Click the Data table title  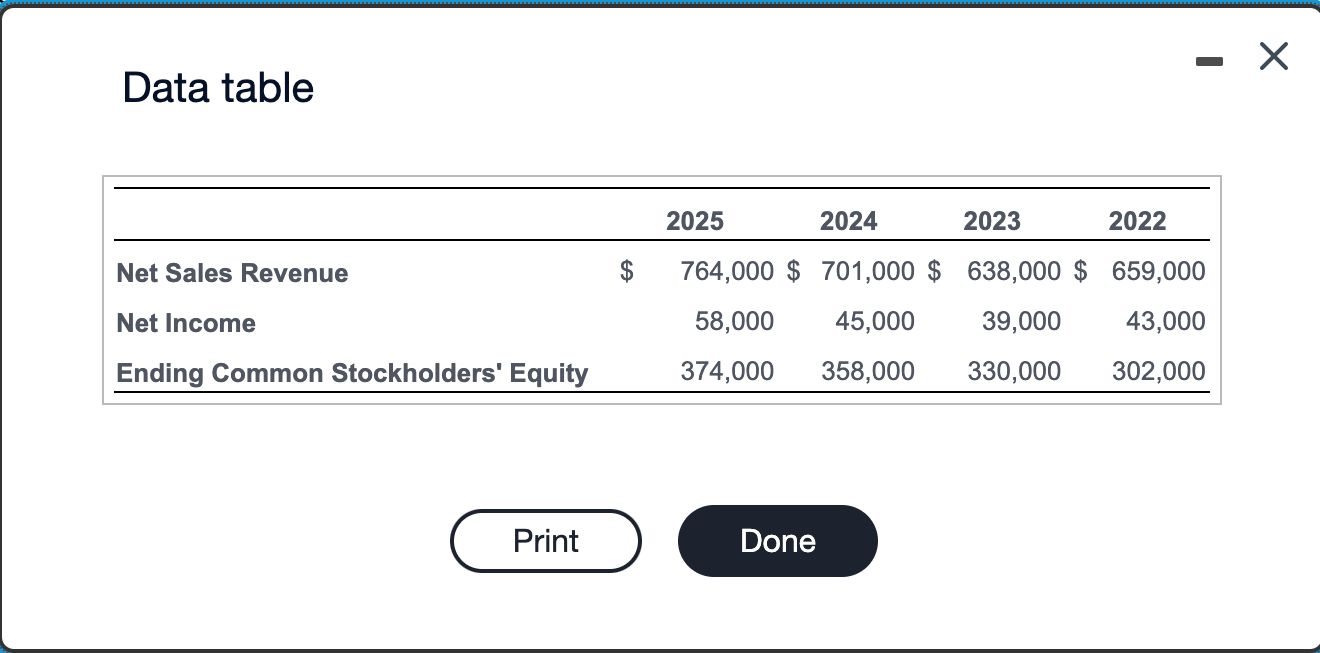[x=217, y=87]
